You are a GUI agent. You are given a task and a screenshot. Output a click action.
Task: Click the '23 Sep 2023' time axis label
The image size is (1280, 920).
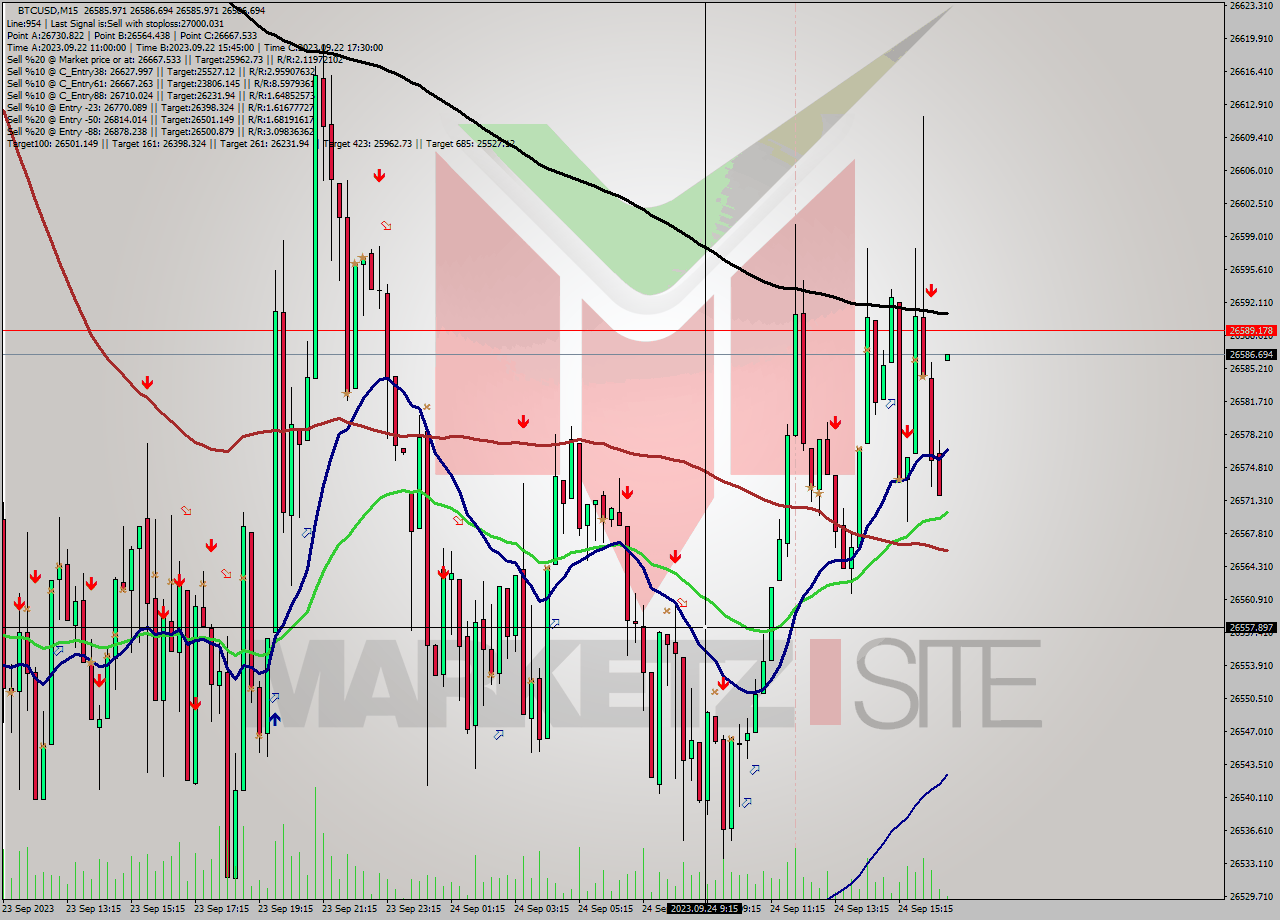[27, 909]
